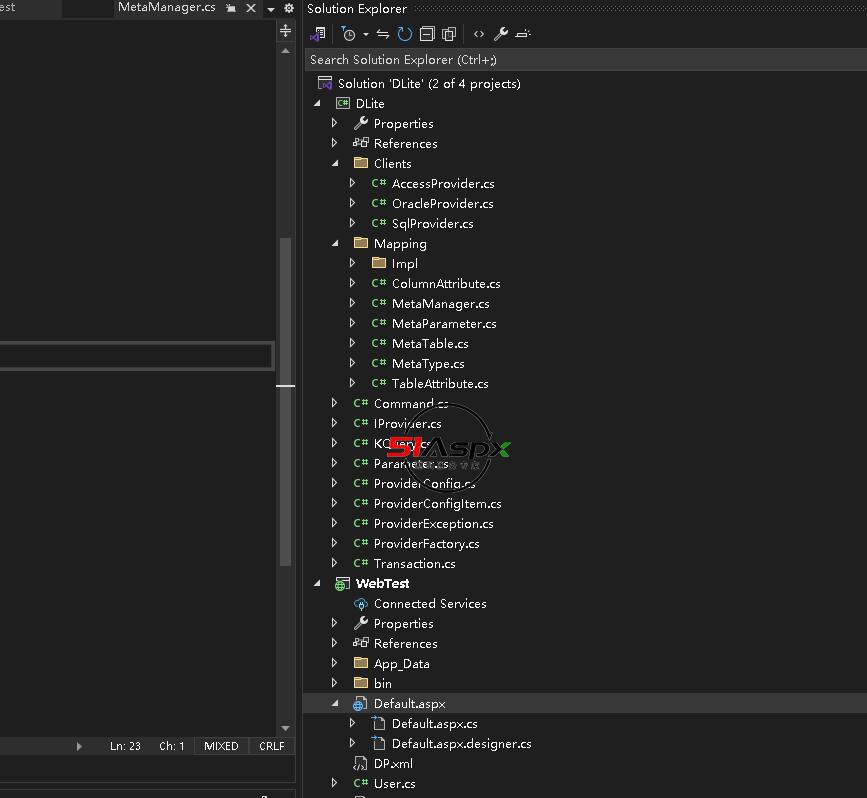Collapse the Clients folder
The image size is (867, 798).
click(x=335, y=163)
